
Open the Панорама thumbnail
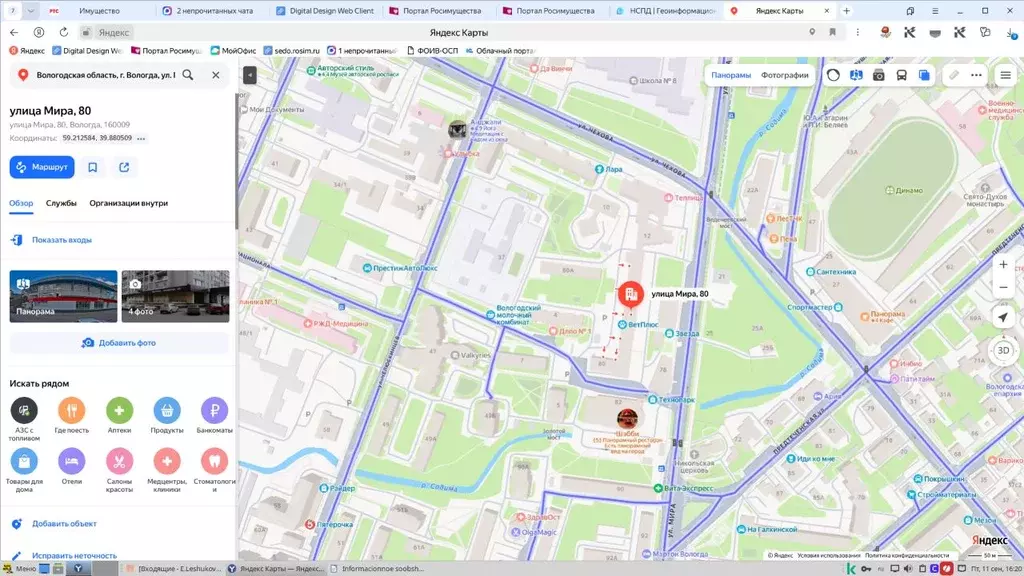[63, 296]
